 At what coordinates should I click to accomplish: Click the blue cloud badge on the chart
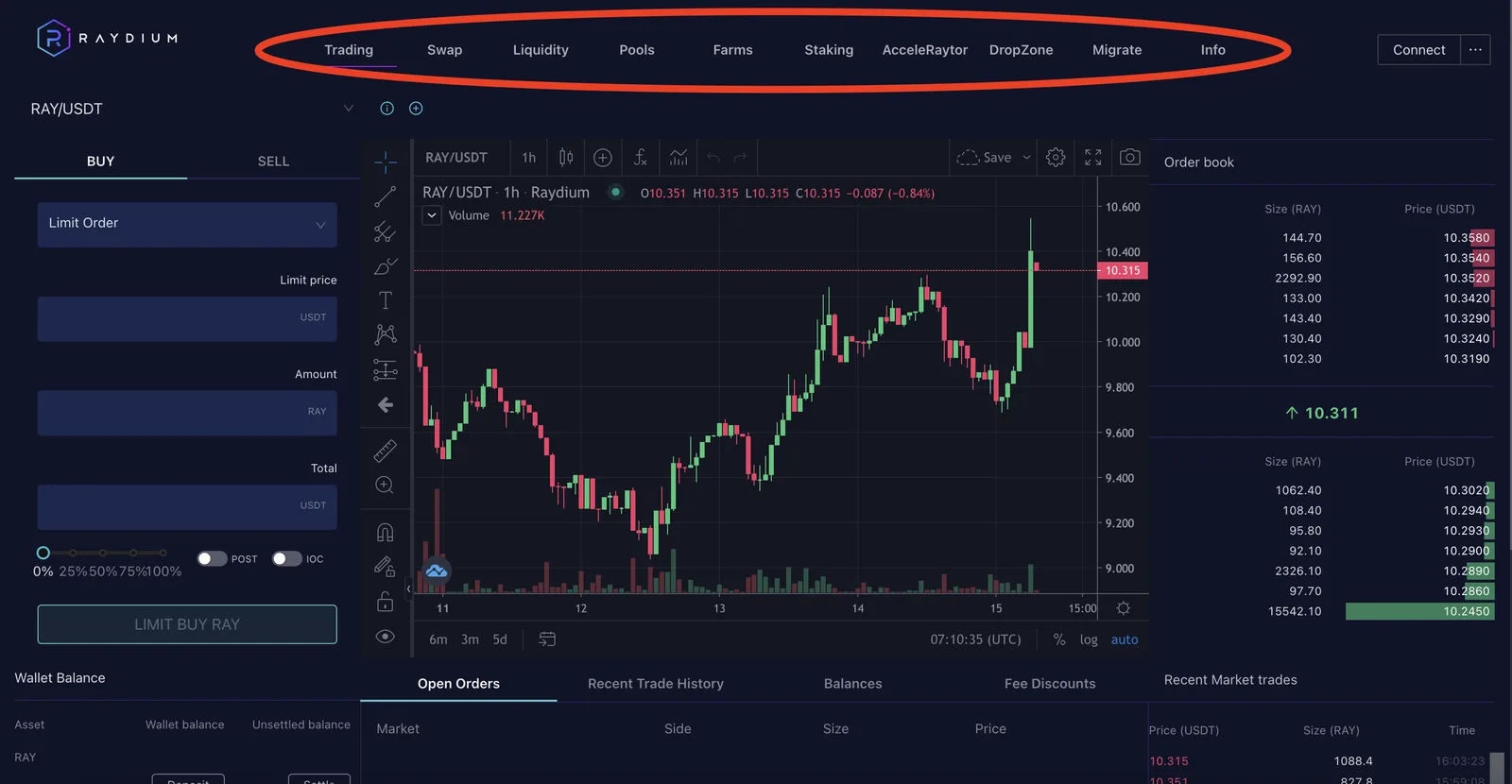point(437,571)
